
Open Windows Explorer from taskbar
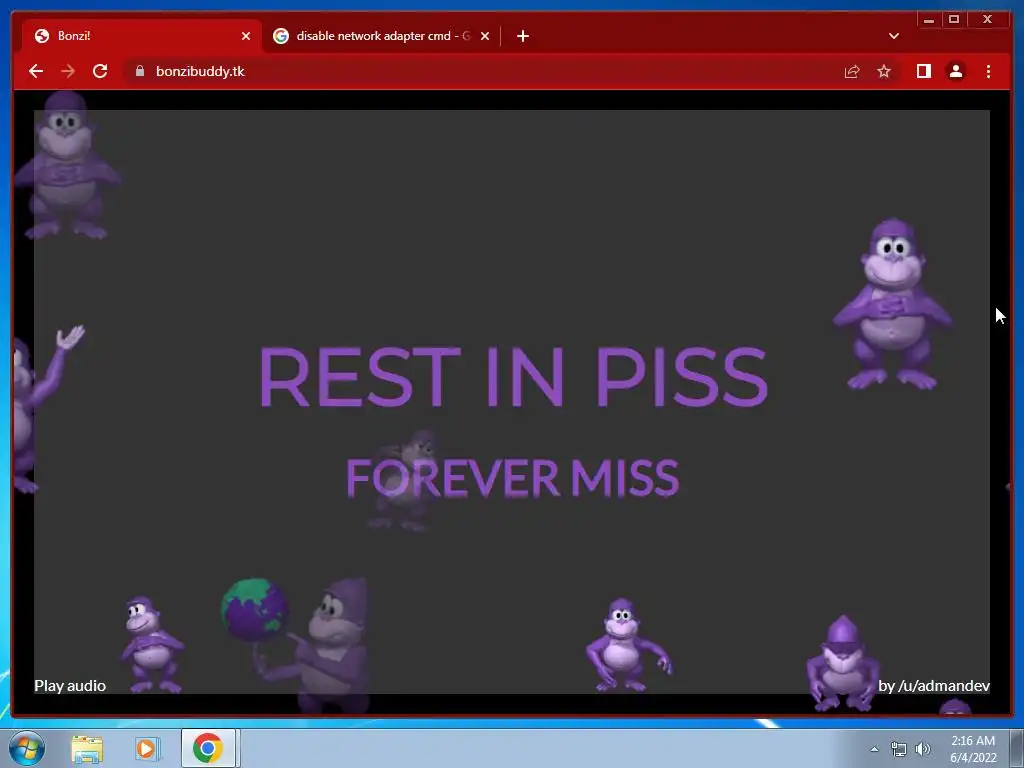point(87,748)
